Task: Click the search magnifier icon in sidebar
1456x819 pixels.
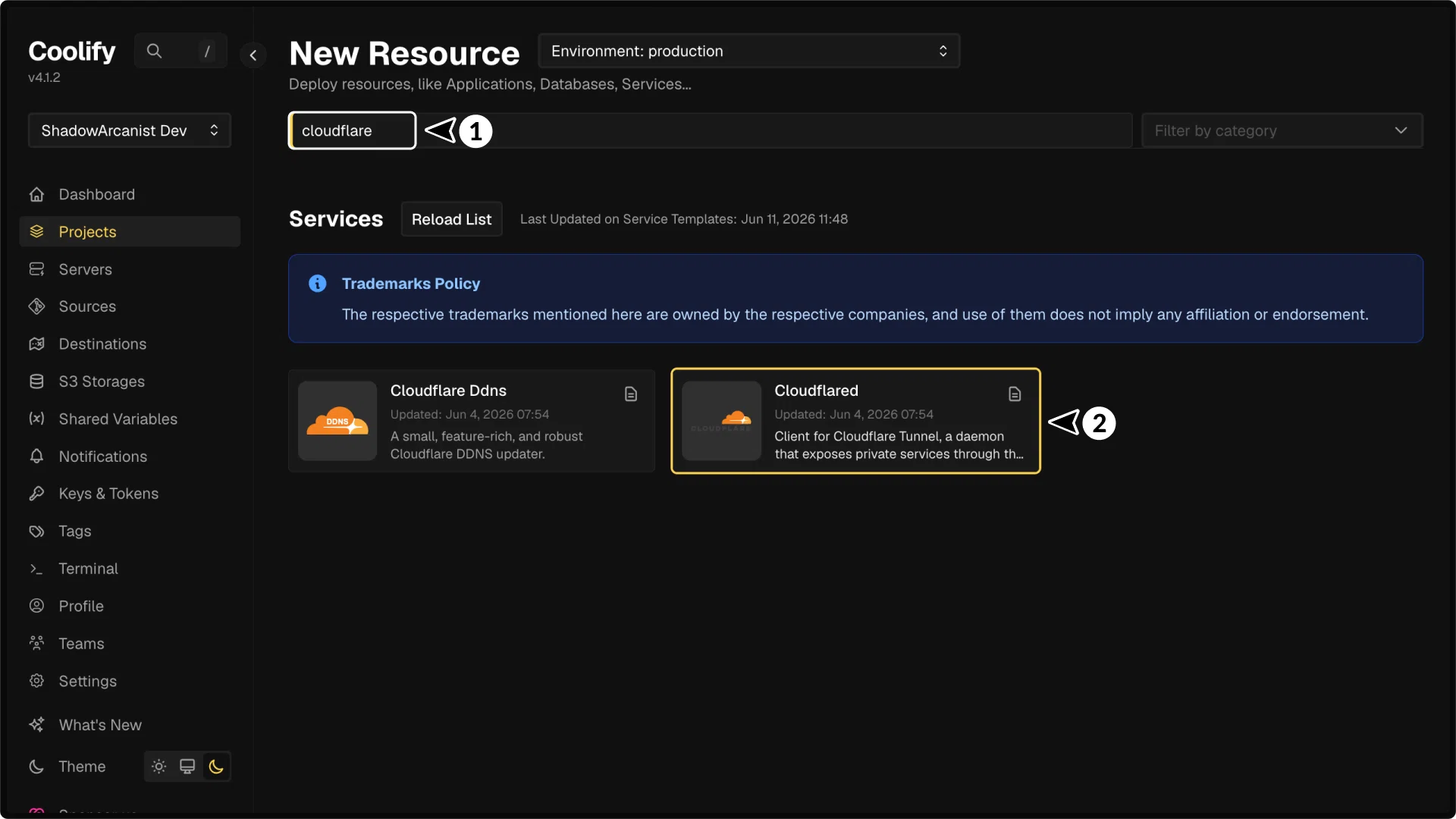Action: pyautogui.click(x=154, y=51)
